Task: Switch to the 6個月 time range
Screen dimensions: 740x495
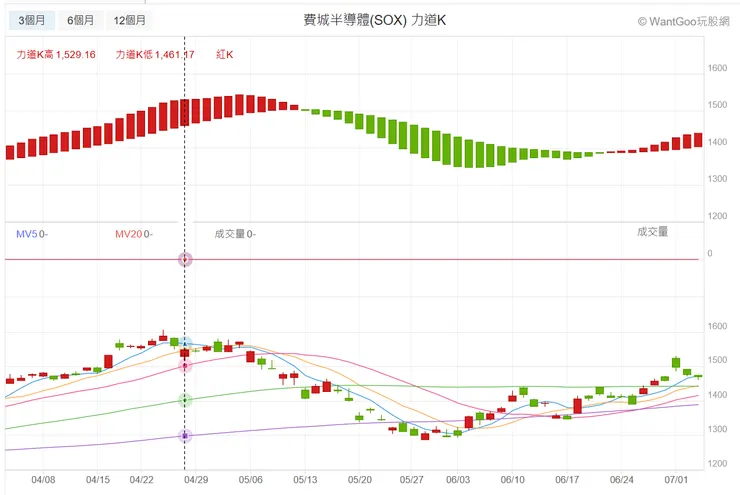Action: (x=80, y=20)
